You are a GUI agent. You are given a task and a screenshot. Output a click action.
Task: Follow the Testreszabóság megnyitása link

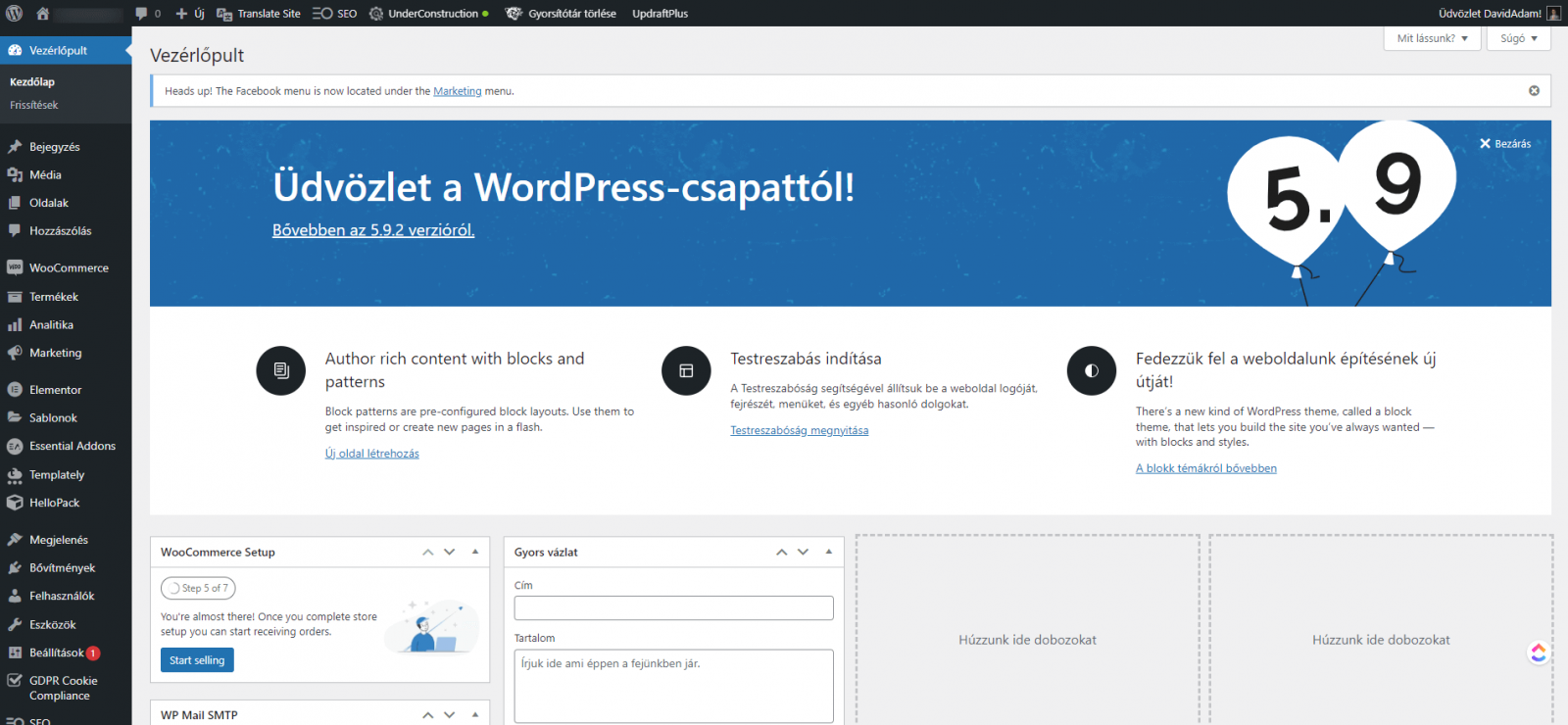[799, 430]
